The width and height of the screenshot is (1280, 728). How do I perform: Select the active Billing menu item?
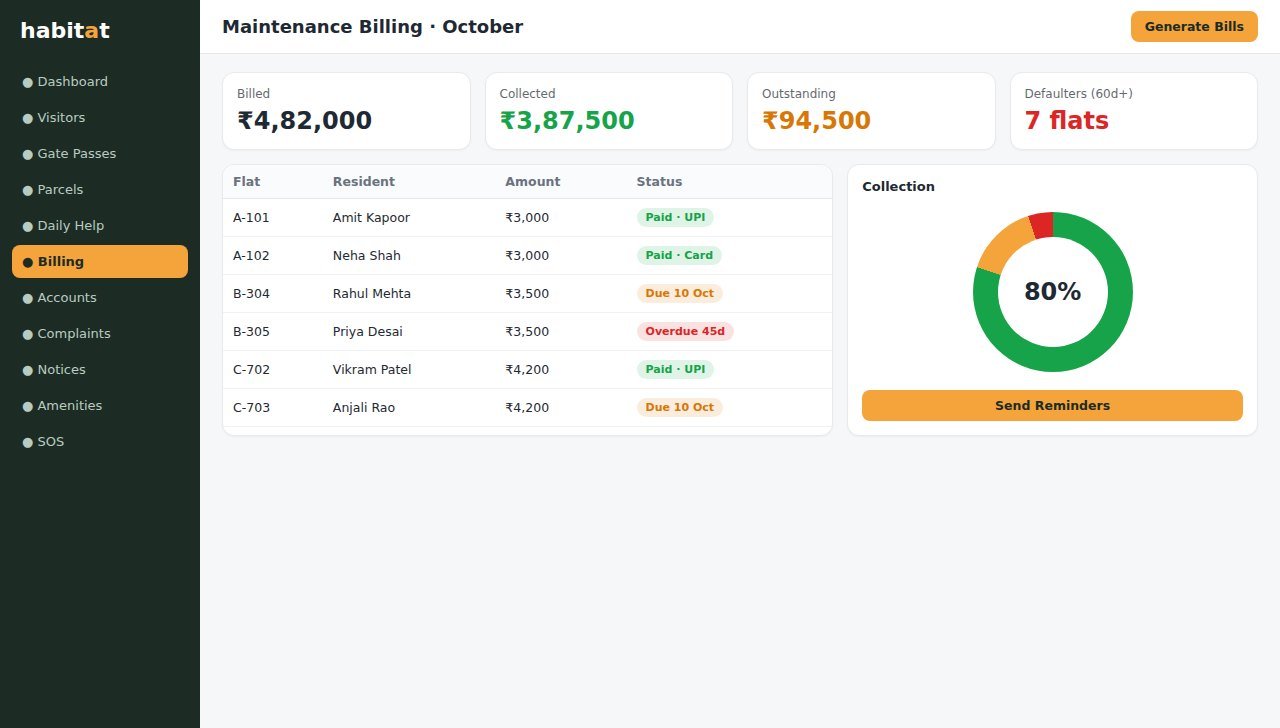pyautogui.click(x=100, y=262)
